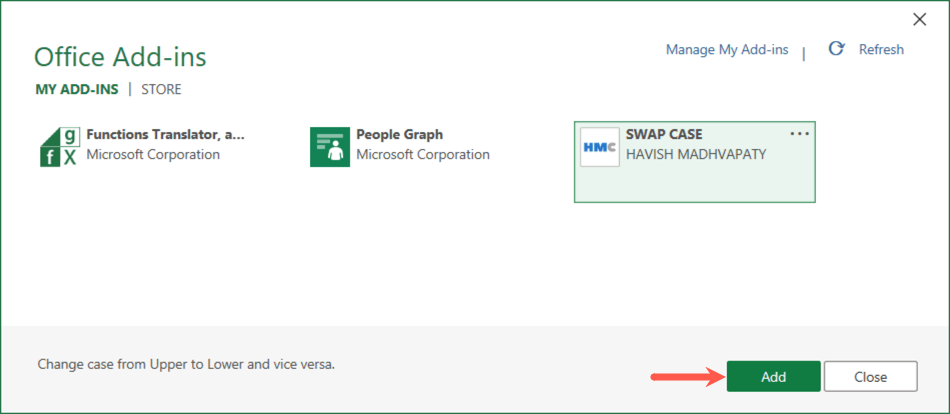Viewport: 950px width, 414px height.
Task: Open the three-dot options on SWAP CASE
Action: pyautogui.click(x=799, y=133)
